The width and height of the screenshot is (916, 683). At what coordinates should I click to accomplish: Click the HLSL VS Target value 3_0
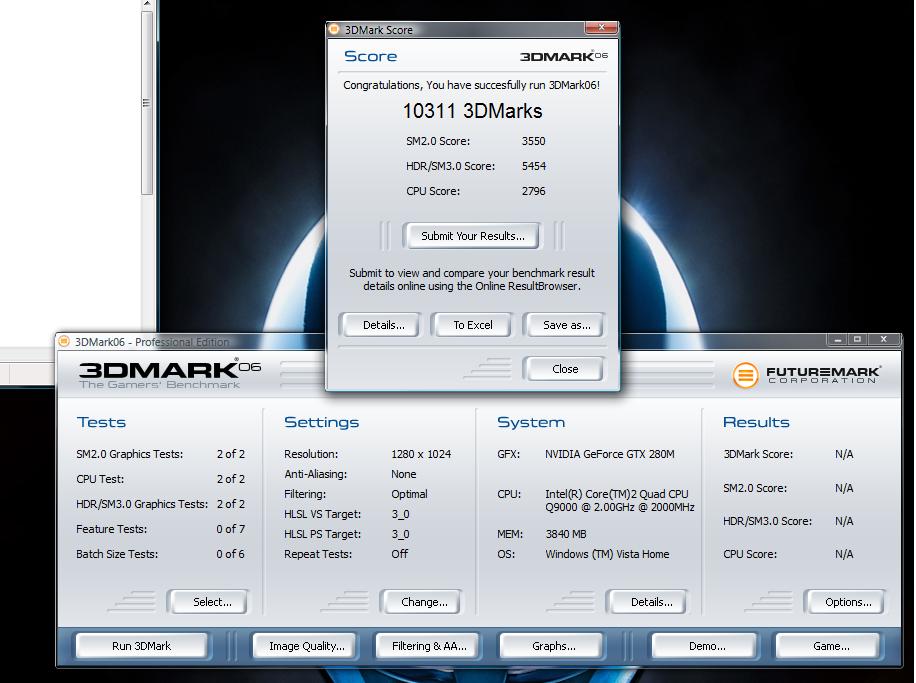[400, 514]
